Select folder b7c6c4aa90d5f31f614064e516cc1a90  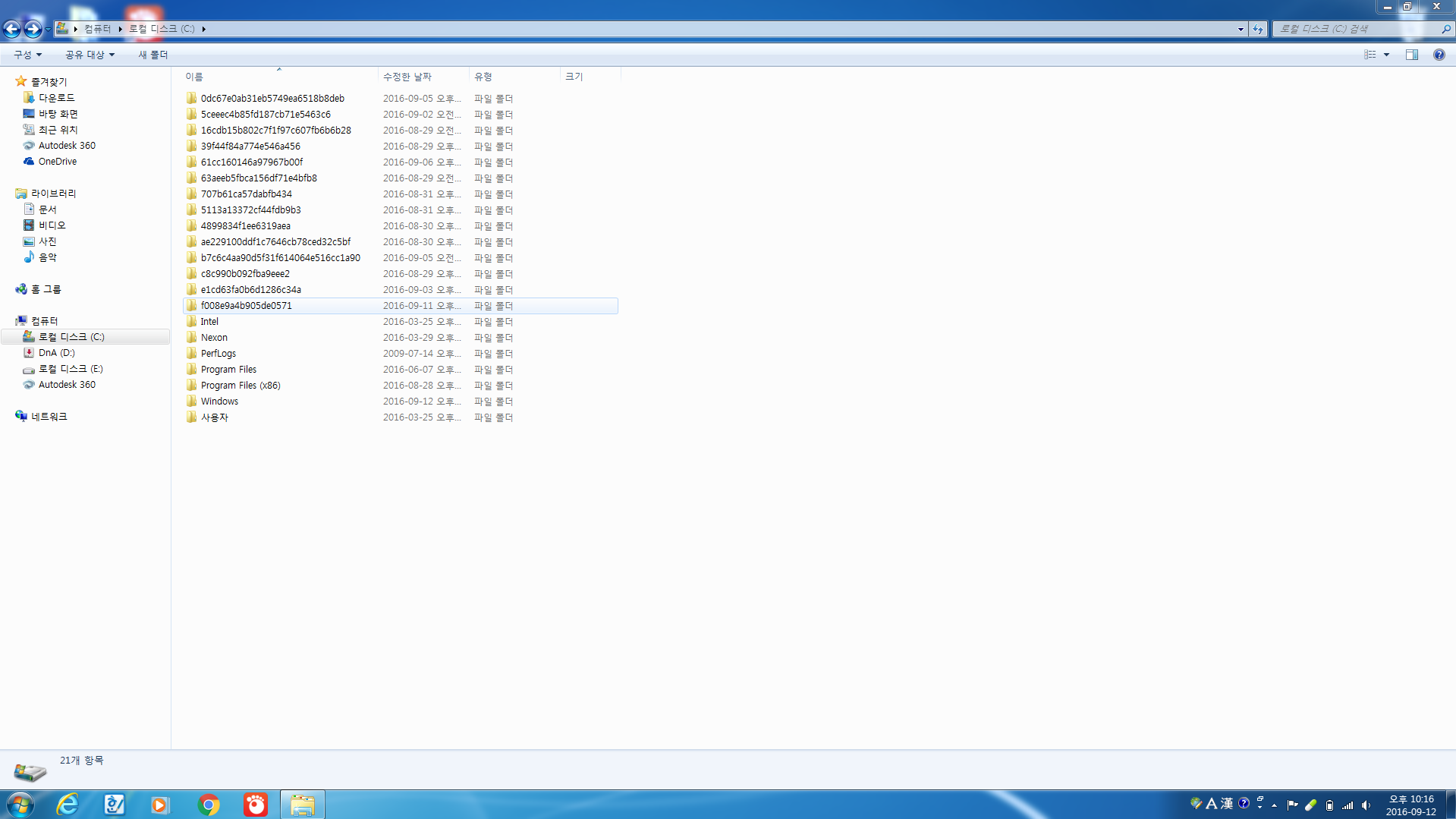(x=401, y=258)
